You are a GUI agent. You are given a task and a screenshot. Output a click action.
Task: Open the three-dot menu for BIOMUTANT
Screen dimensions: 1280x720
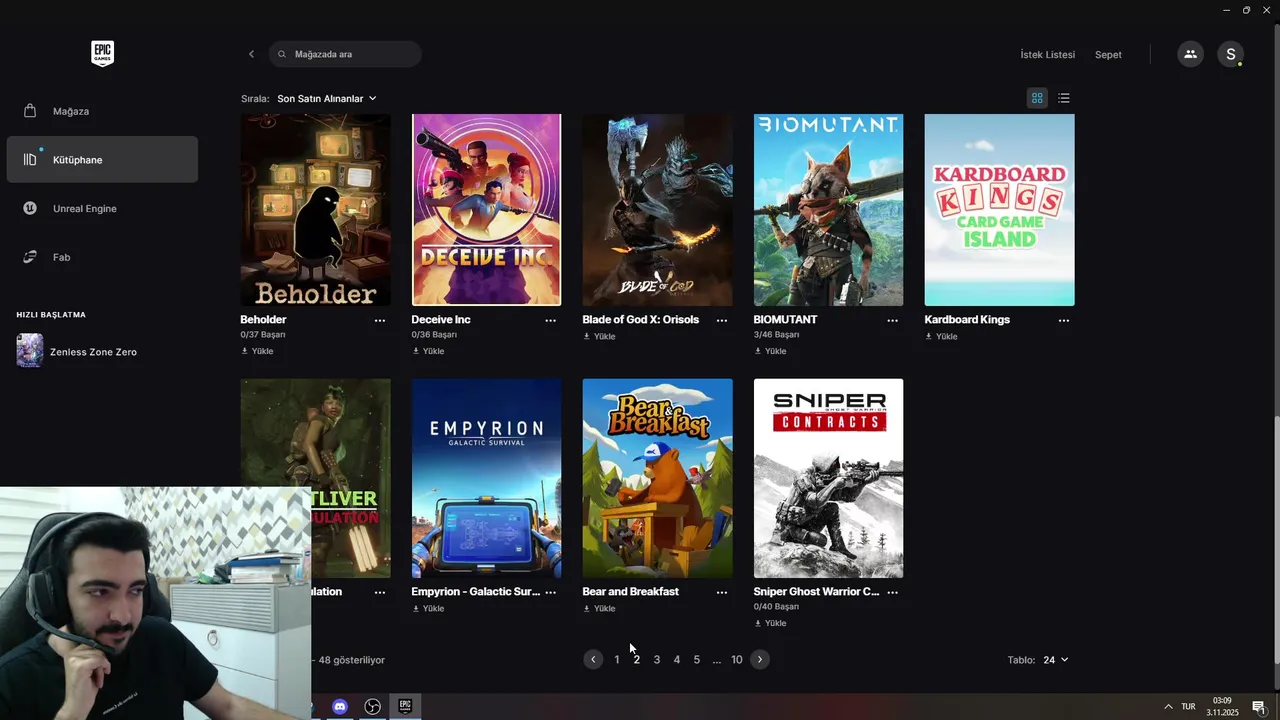(892, 320)
